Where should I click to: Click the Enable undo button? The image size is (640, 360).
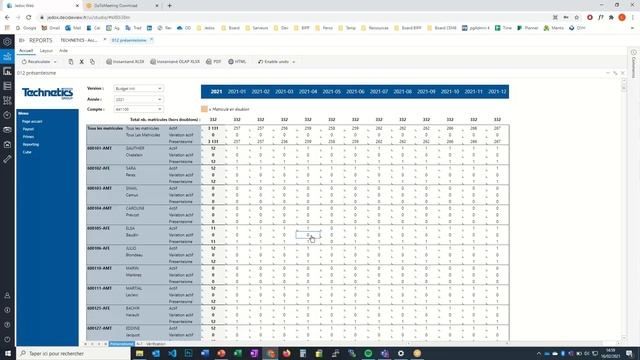(x=273, y=62)
